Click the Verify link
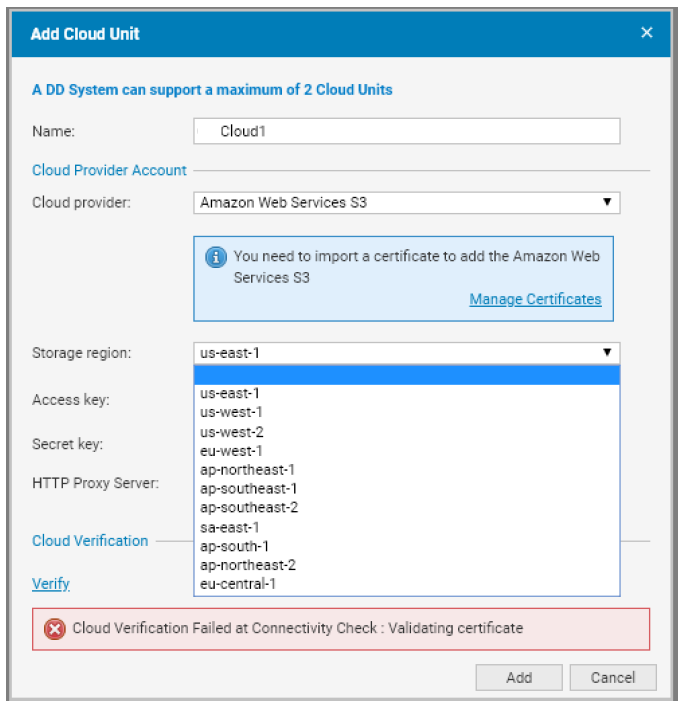 (x=51, y=584)
